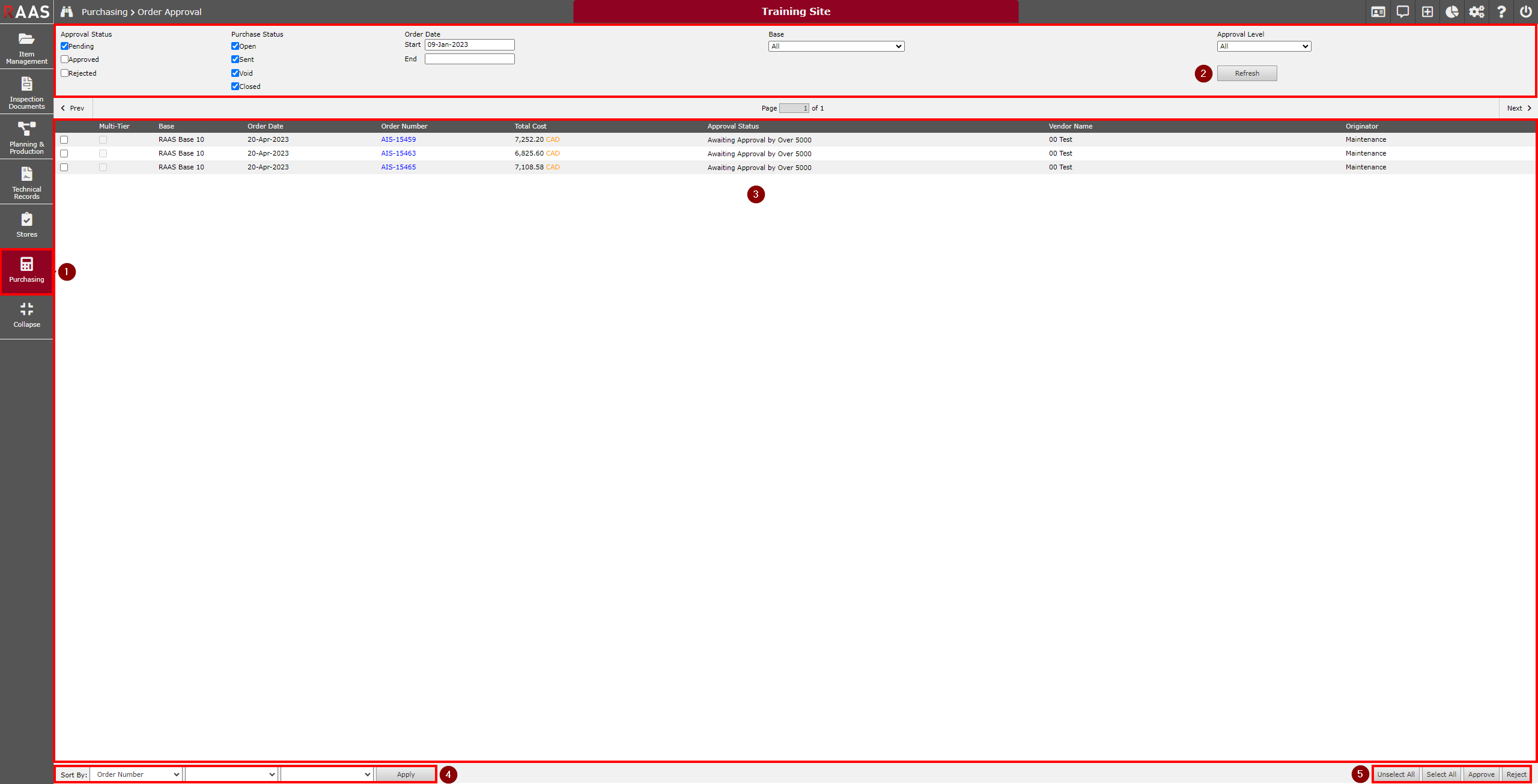Uncheck the Void purchase status
This screenshot has height=784, width=1538.
[x=235, y=73]
